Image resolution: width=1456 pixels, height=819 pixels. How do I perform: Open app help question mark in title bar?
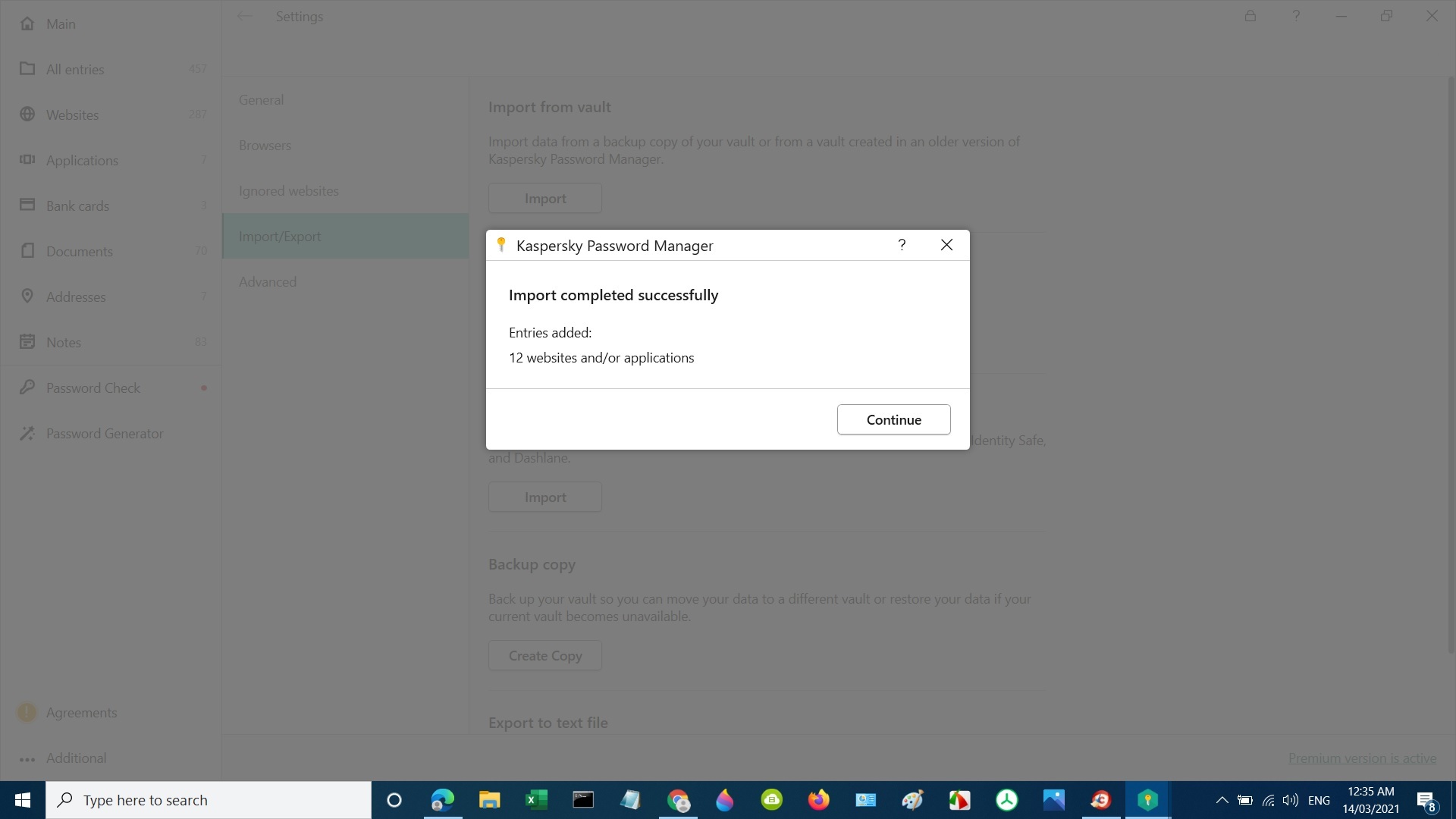coord(1296,16)
